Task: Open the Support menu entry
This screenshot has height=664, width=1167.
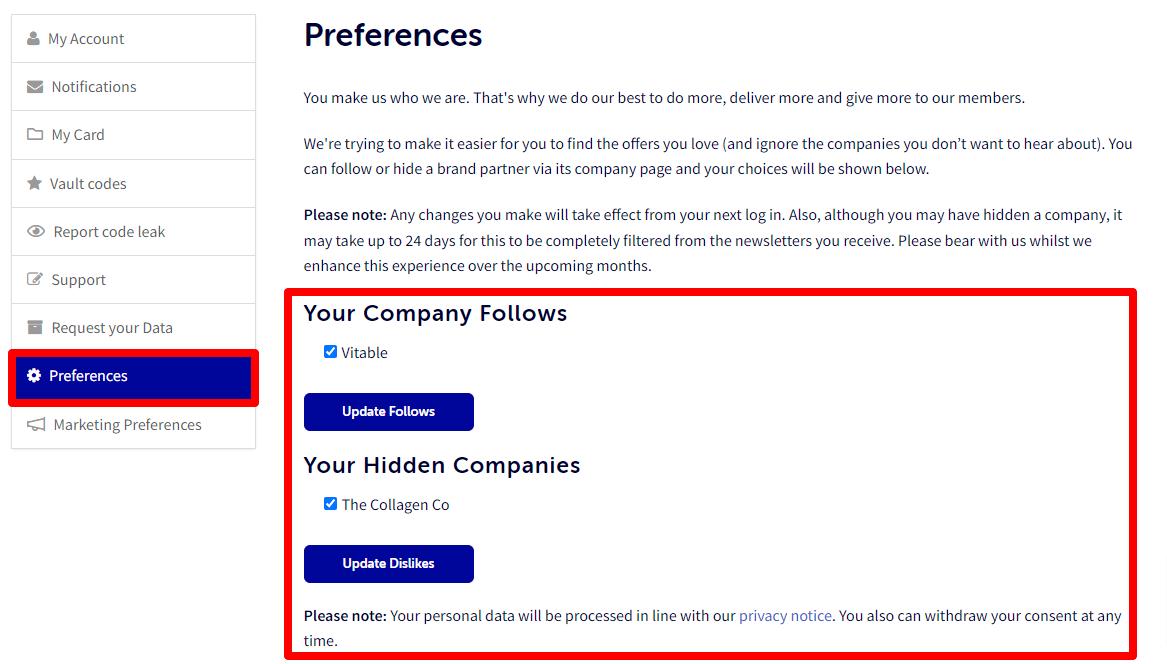Action: pos(78,280)
